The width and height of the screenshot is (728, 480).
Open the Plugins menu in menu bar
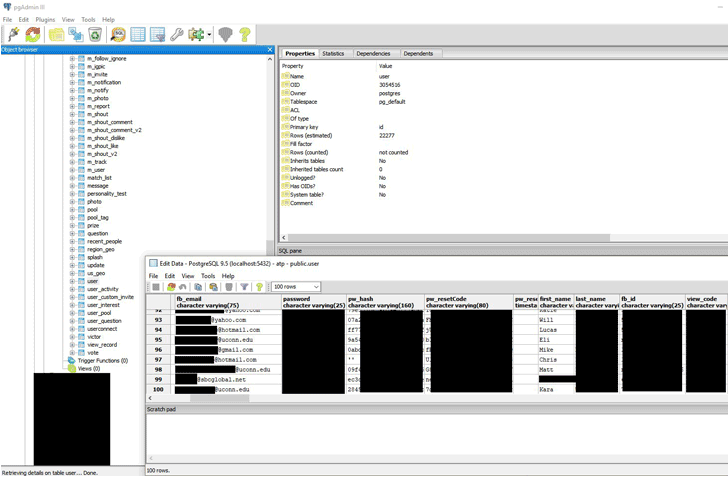tap(45, 19)
